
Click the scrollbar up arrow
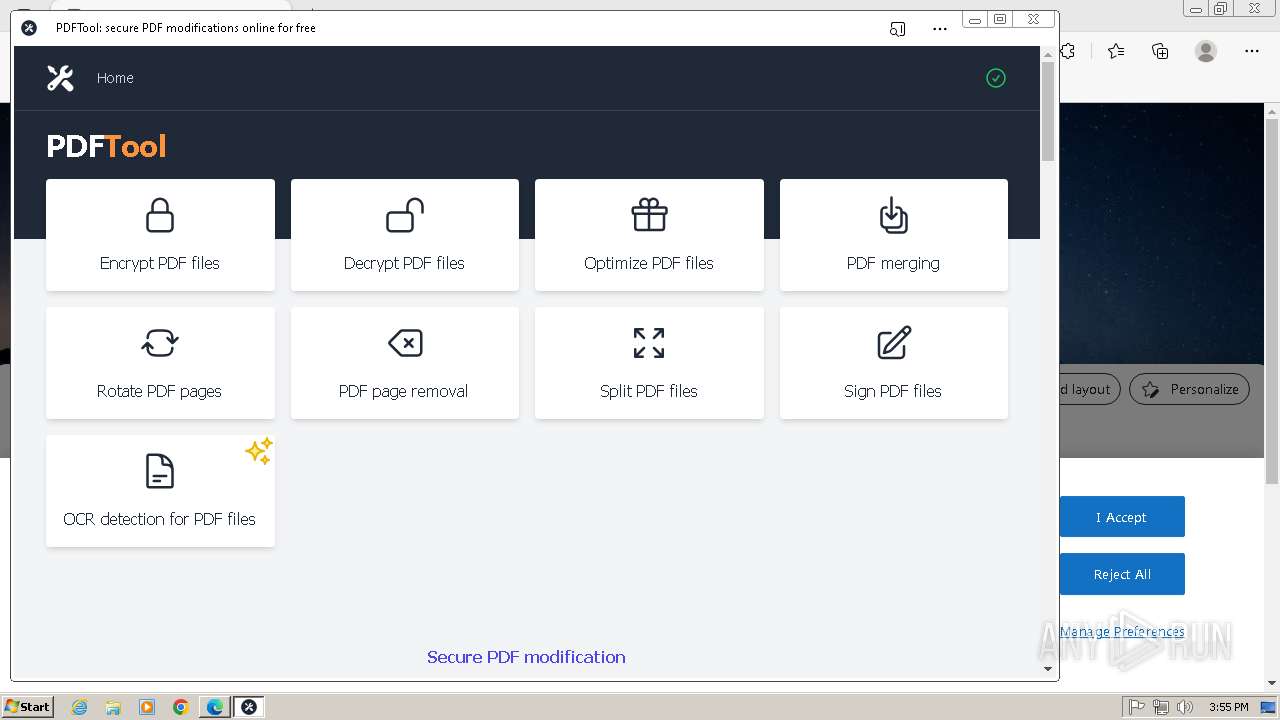(1048, 54)
